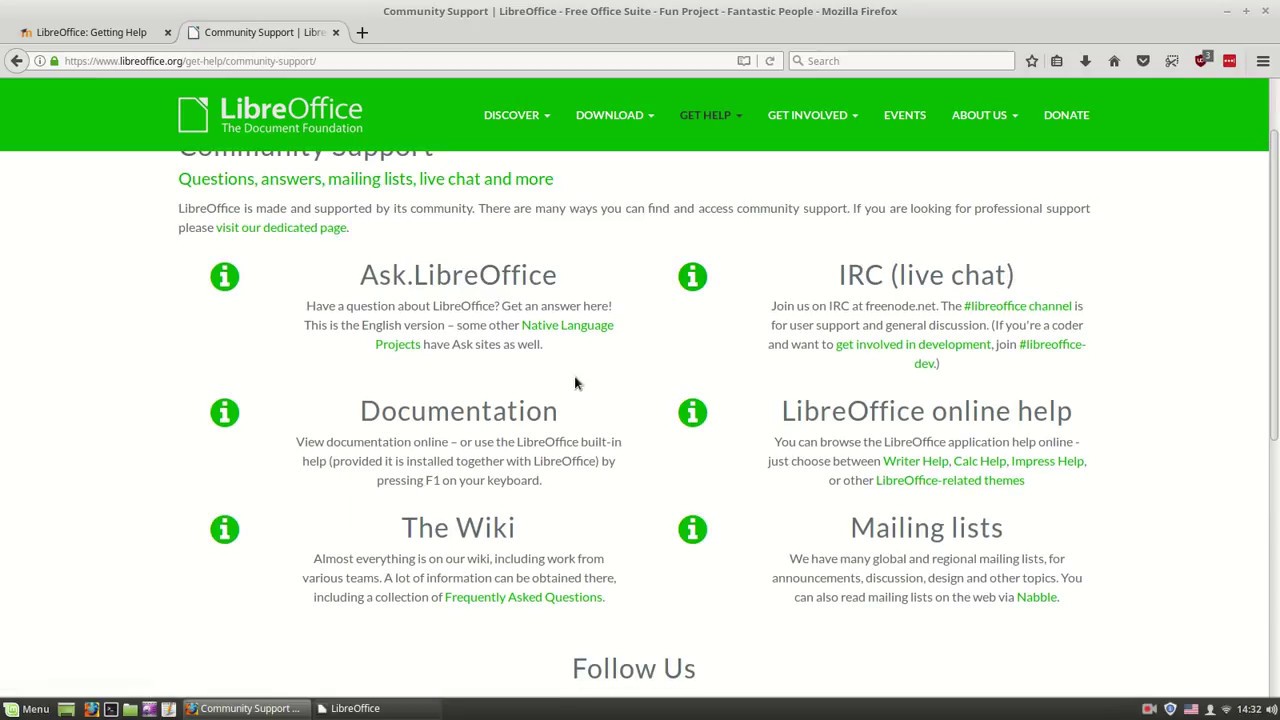The image size is (1280, 720).
Task: Click the info icon beside Ask.LibreOffice
Action: click(225, 276)
